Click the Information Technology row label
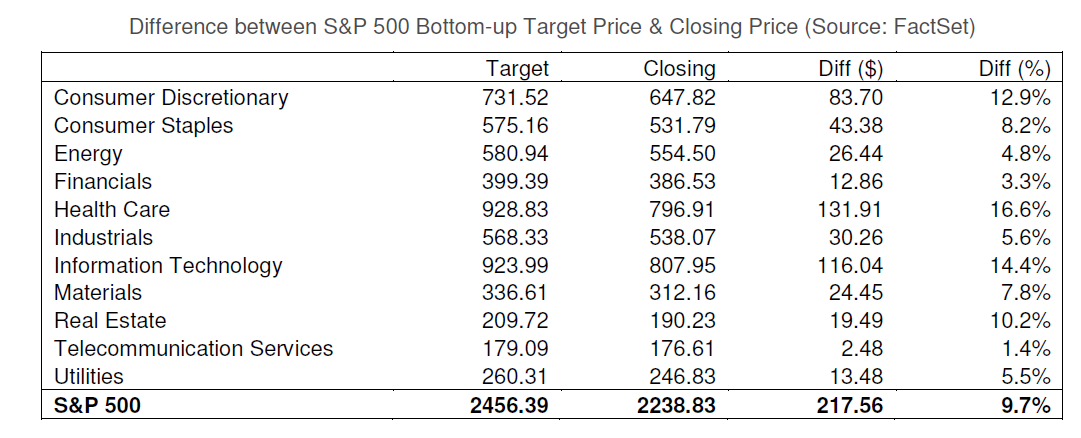Screen dimensions: 1081x438 [x=168, y=265]
